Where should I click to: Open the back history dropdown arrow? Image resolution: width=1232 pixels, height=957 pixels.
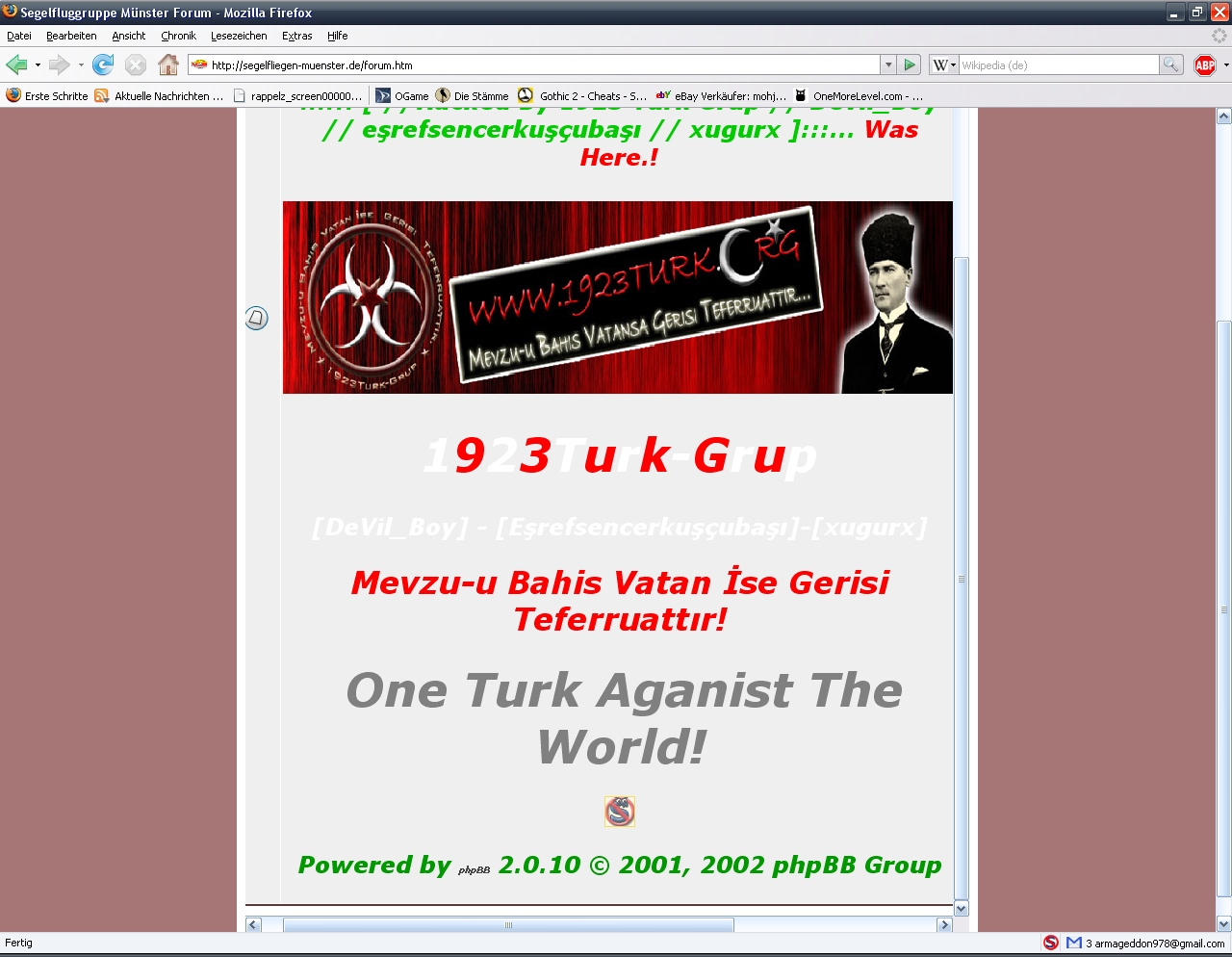38,65
